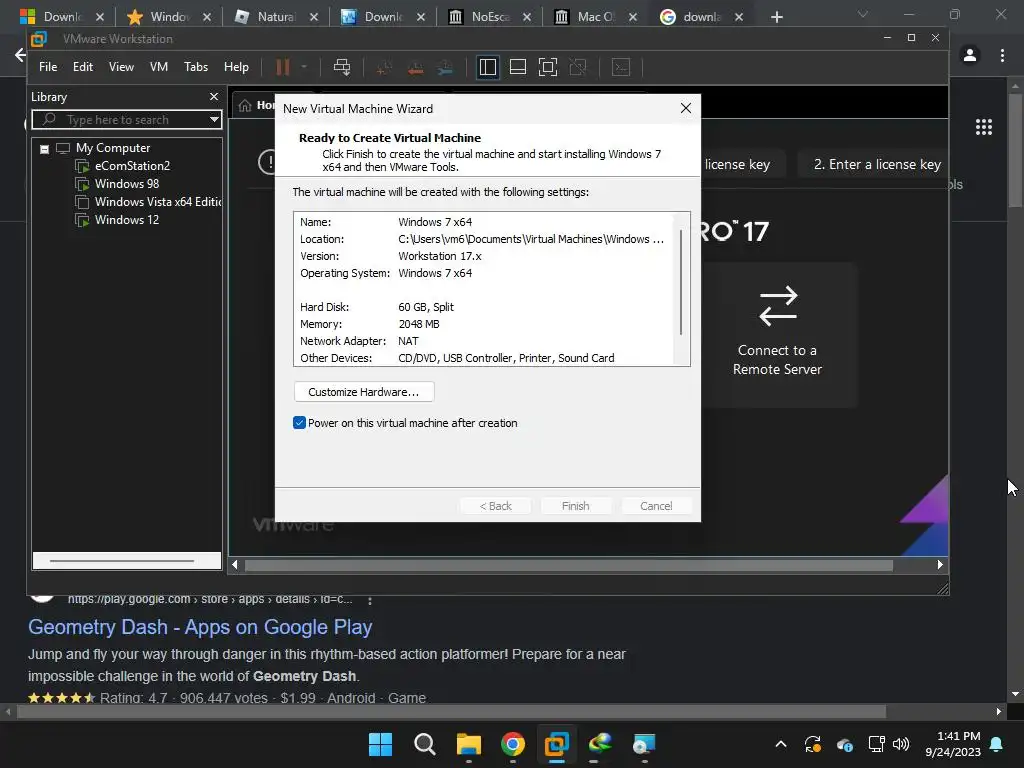Click the send Ctrl+Alt+Del toolbar icon

(342, 67)
